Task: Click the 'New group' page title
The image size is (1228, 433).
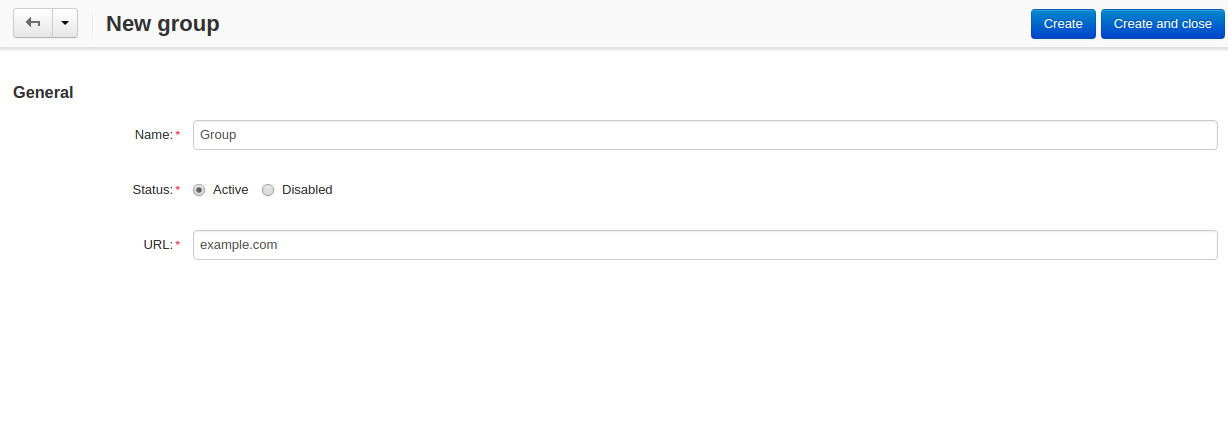Action: 163,24
